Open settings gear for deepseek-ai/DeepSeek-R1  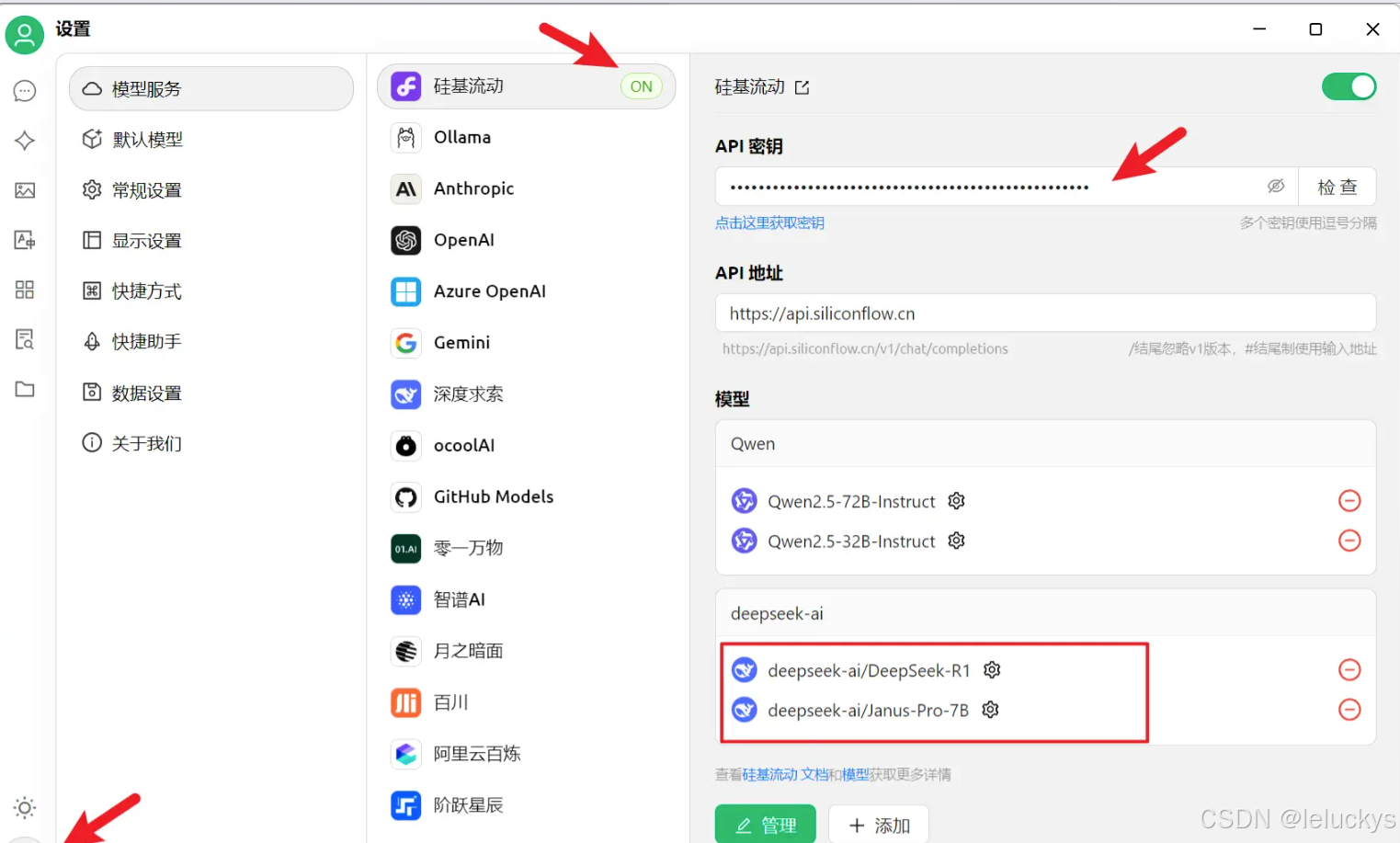tap(992, 669)
